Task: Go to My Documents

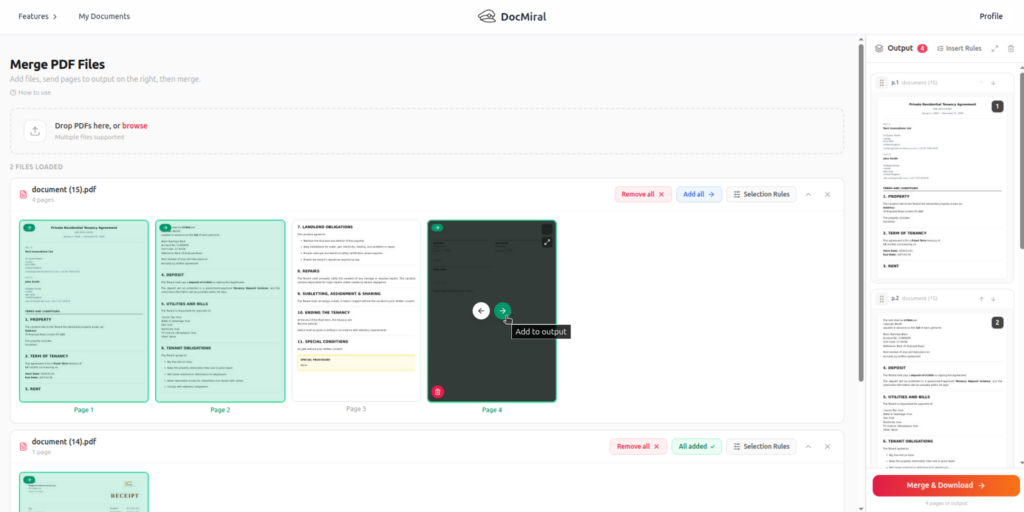Action: 104,16
